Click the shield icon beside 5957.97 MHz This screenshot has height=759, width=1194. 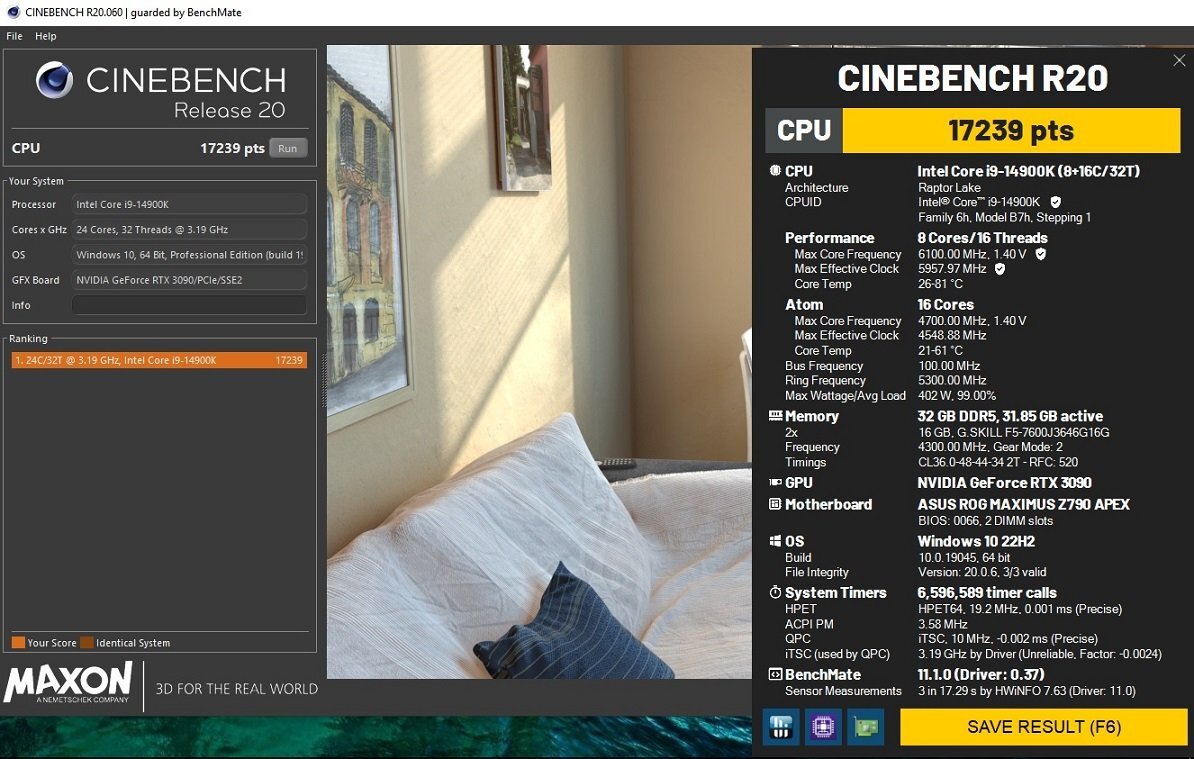tap(1000, 269)
